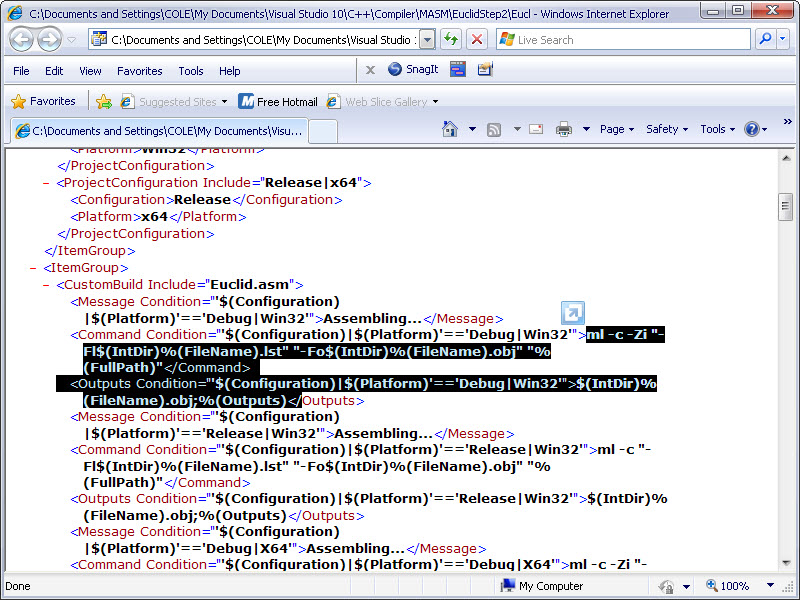Open the Safety command menu

point(667,129)
